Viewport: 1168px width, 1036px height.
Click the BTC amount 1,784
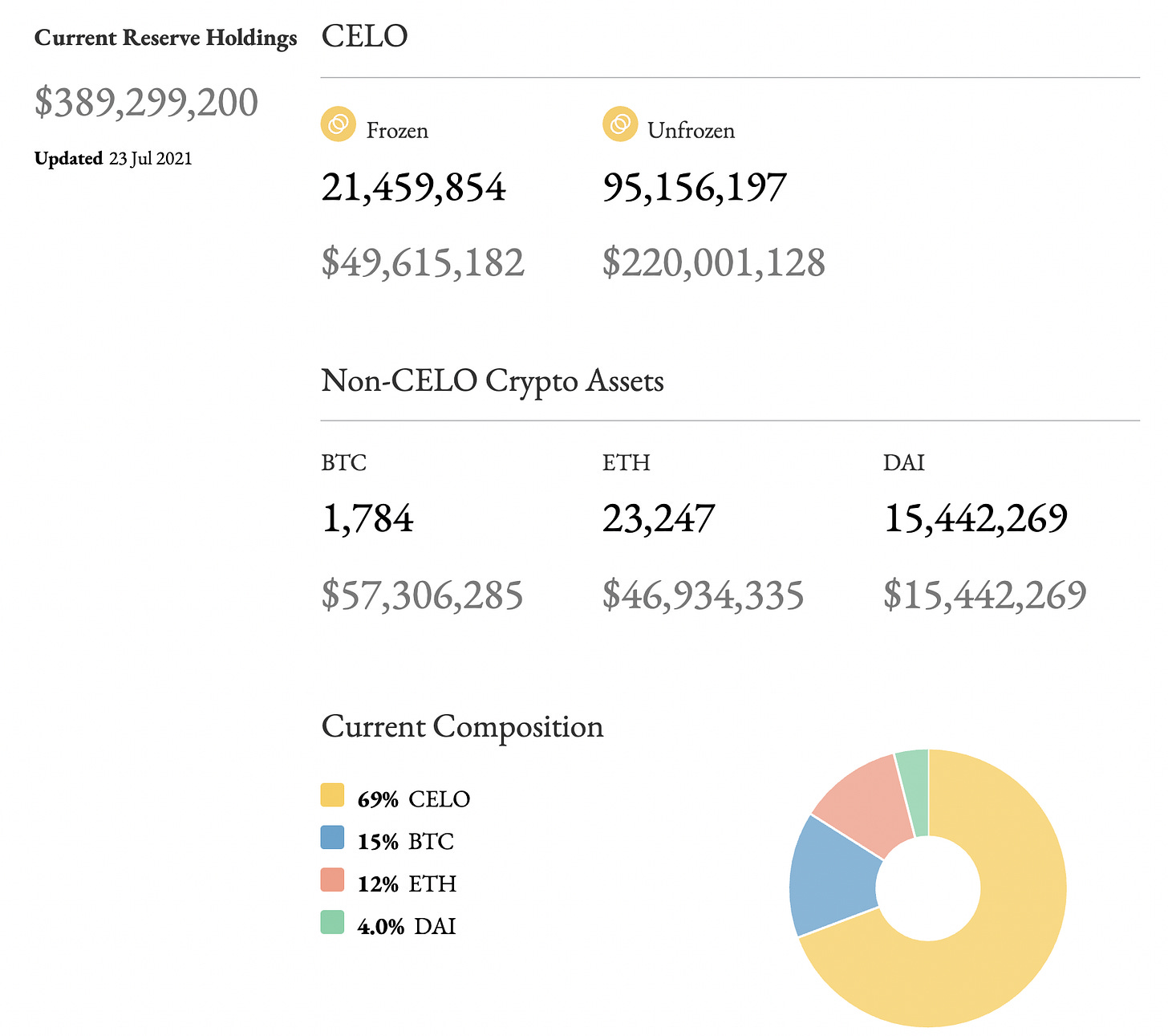(367, 519)
